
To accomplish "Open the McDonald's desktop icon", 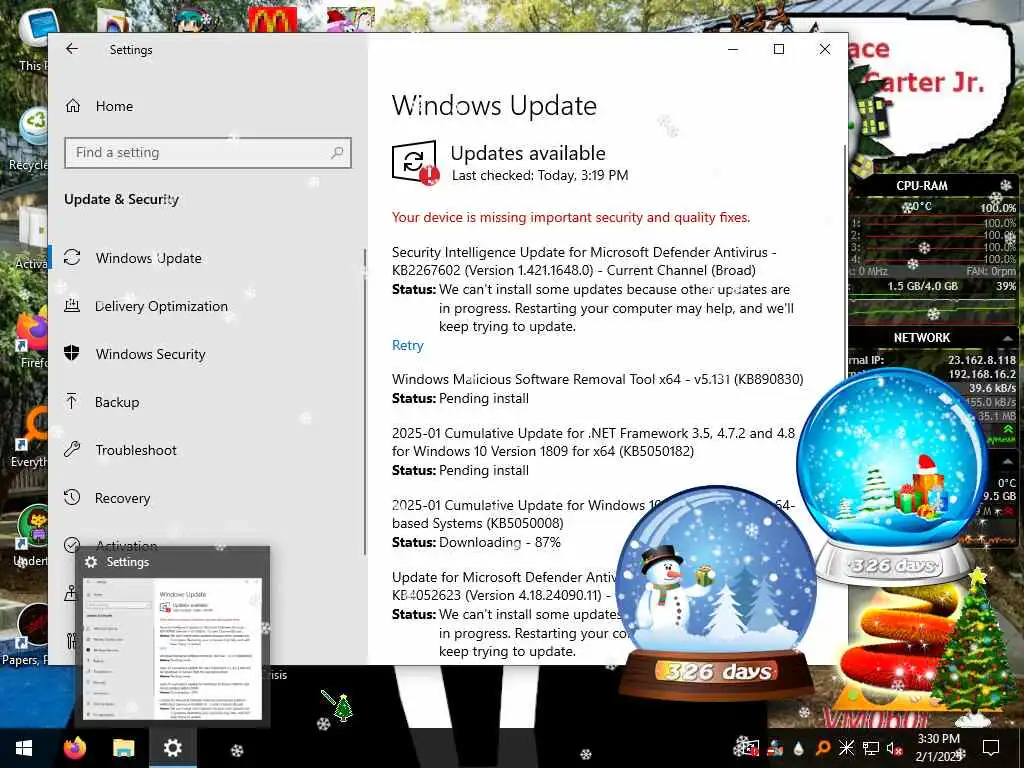I will click(x=272, y=20).
